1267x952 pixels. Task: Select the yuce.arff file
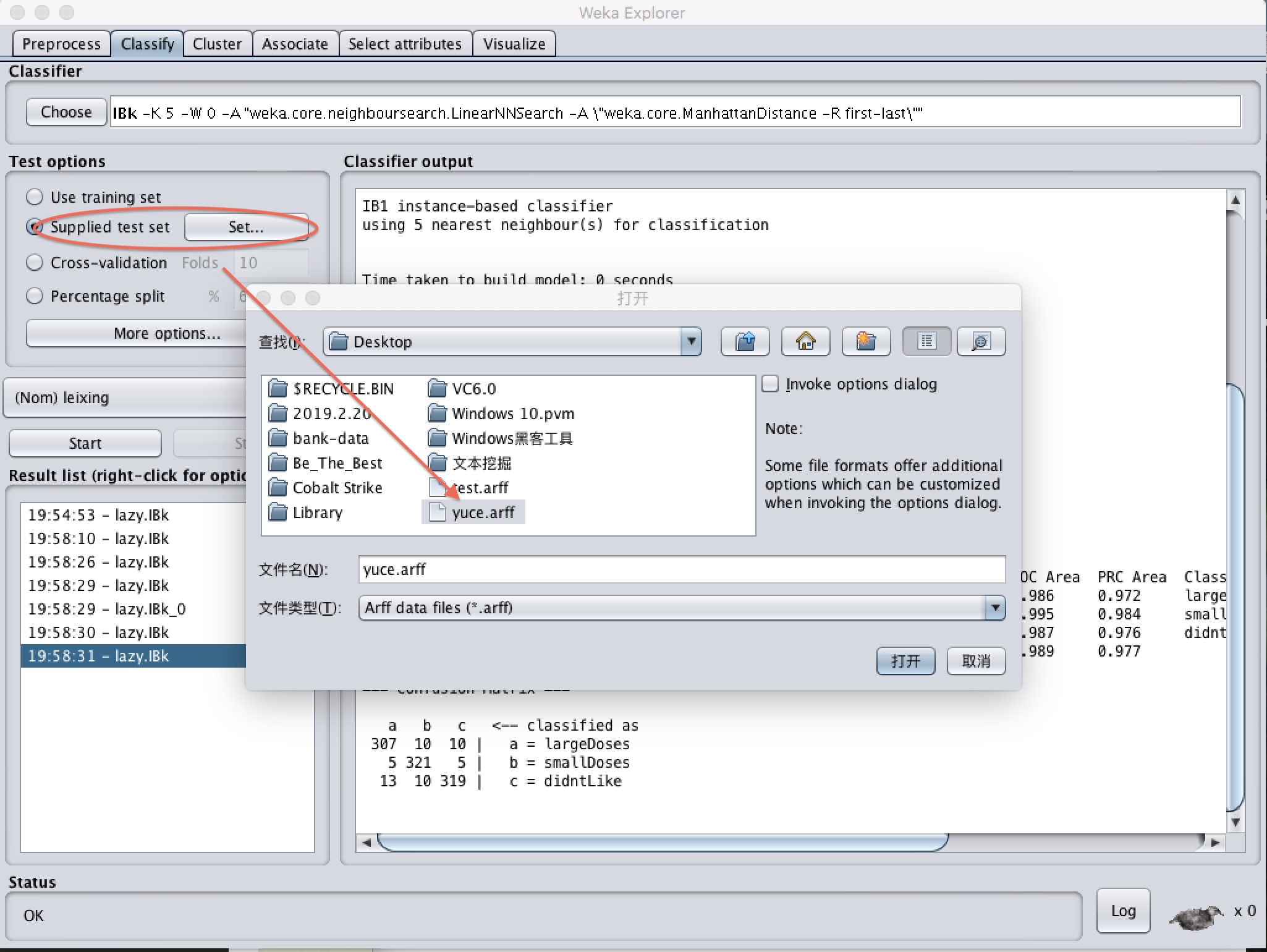point(483,512)
